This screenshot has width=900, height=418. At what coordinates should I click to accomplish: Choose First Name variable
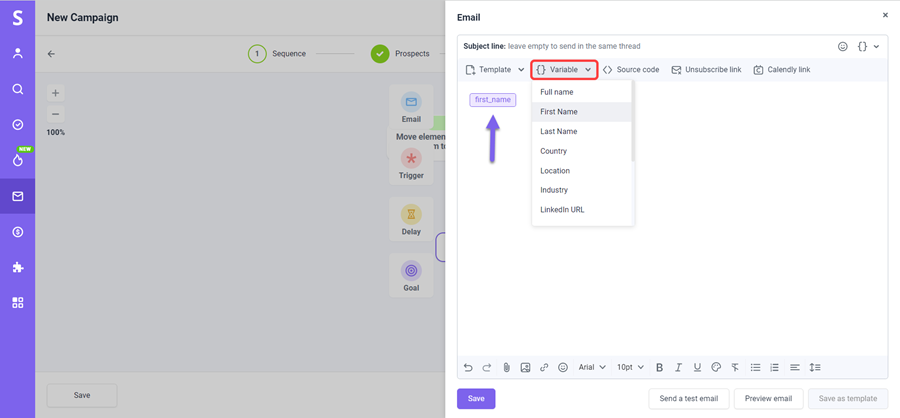pyautogui.click(x=581, y=111)
